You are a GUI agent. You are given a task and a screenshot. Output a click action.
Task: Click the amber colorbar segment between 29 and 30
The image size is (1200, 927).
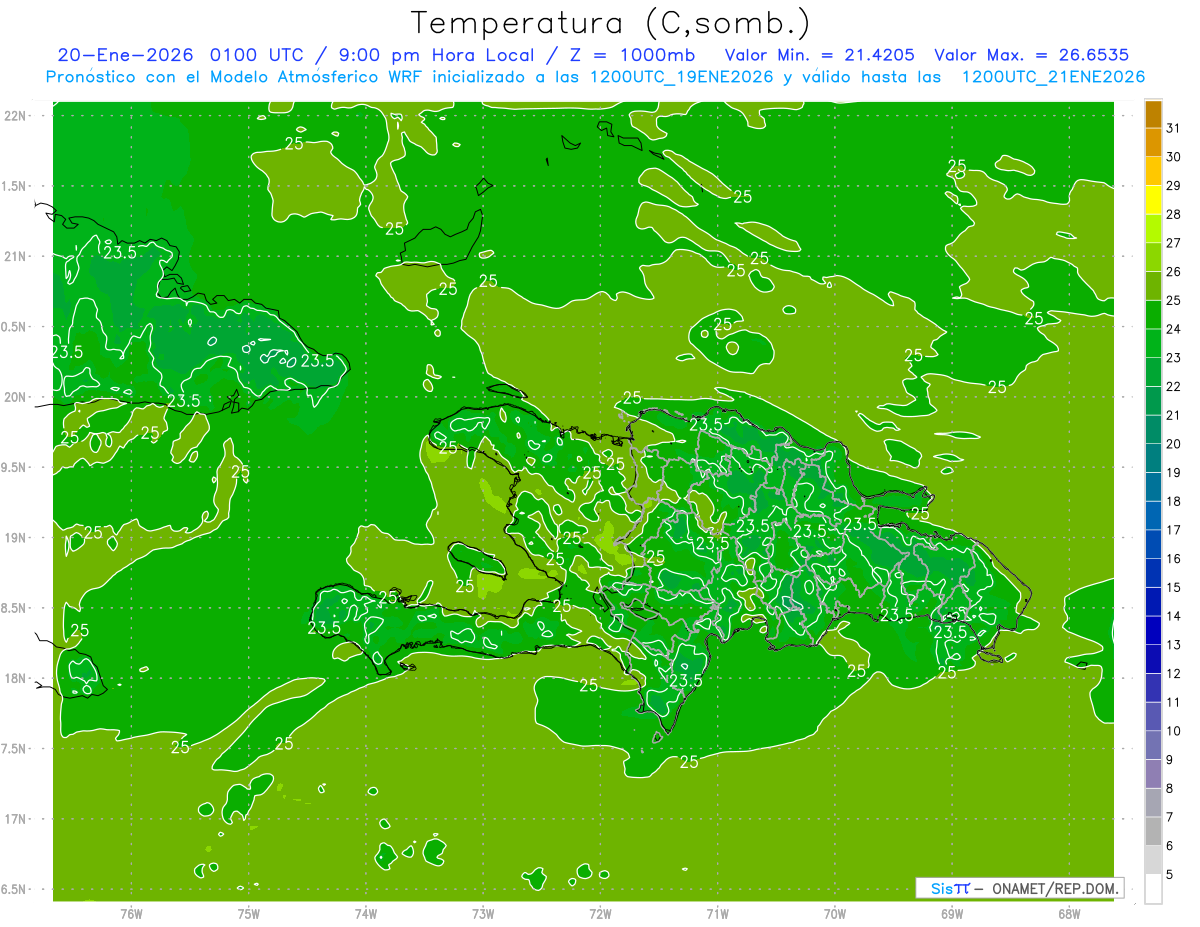(1153, 171)
